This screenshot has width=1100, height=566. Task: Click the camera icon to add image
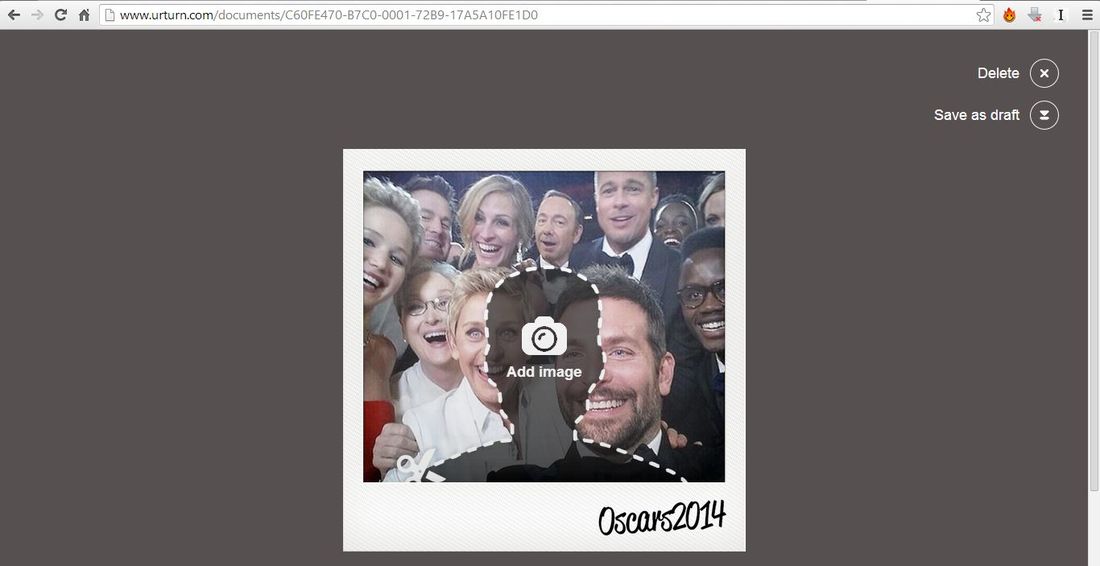(544, 337)
